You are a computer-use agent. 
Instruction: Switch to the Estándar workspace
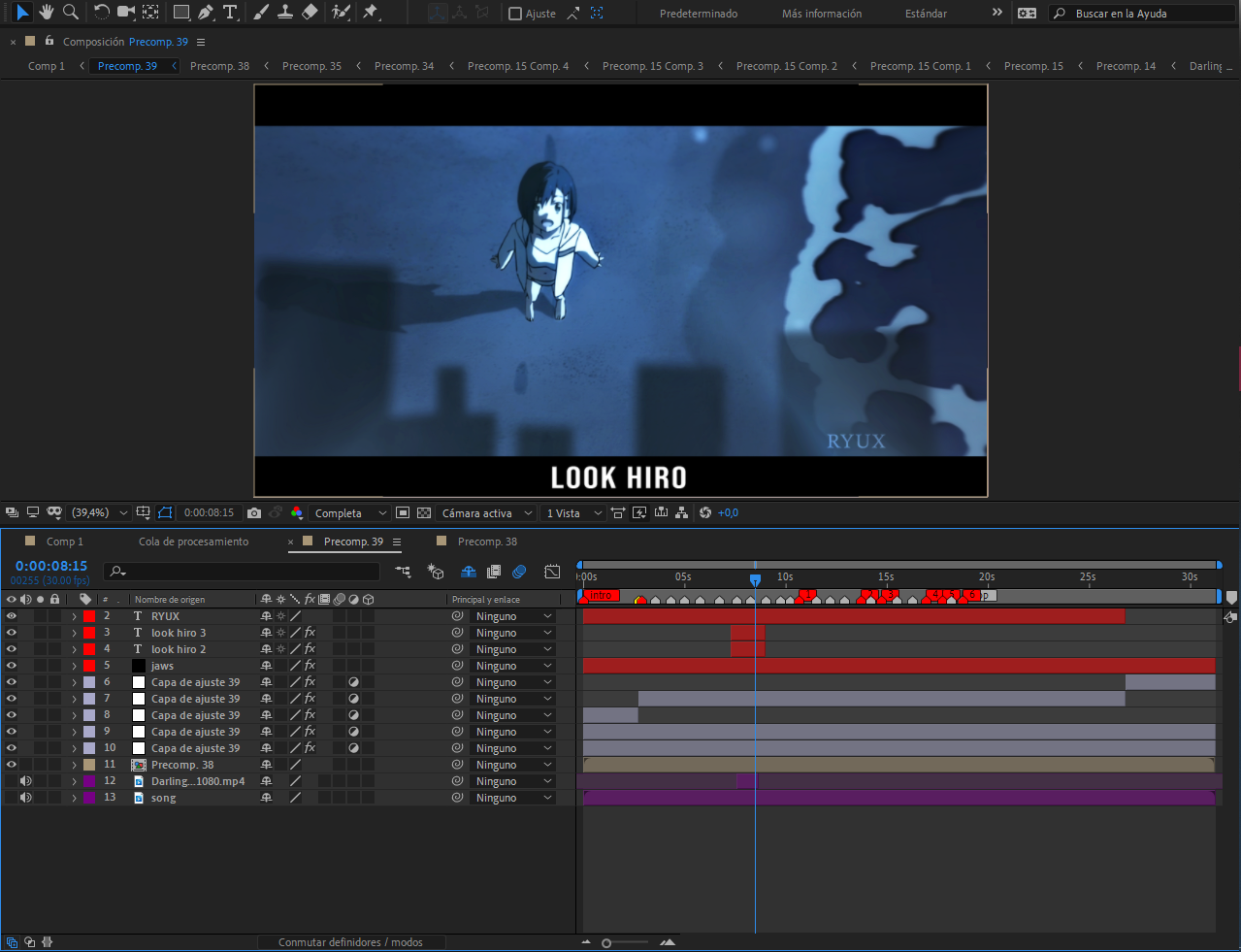[926, 14]
